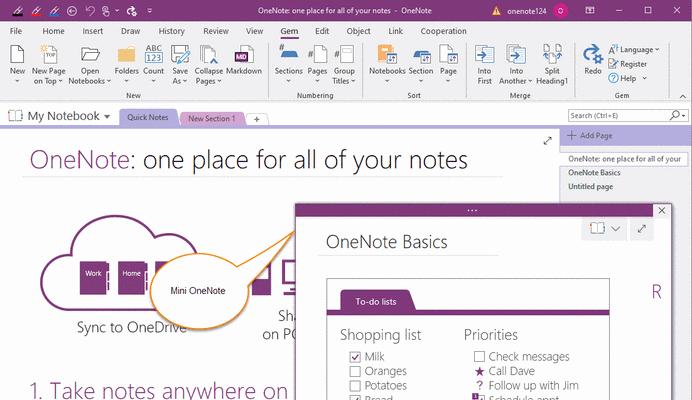
Task: Click the Back arrow in quick access toolbar
Action: [x=72, y=11]
